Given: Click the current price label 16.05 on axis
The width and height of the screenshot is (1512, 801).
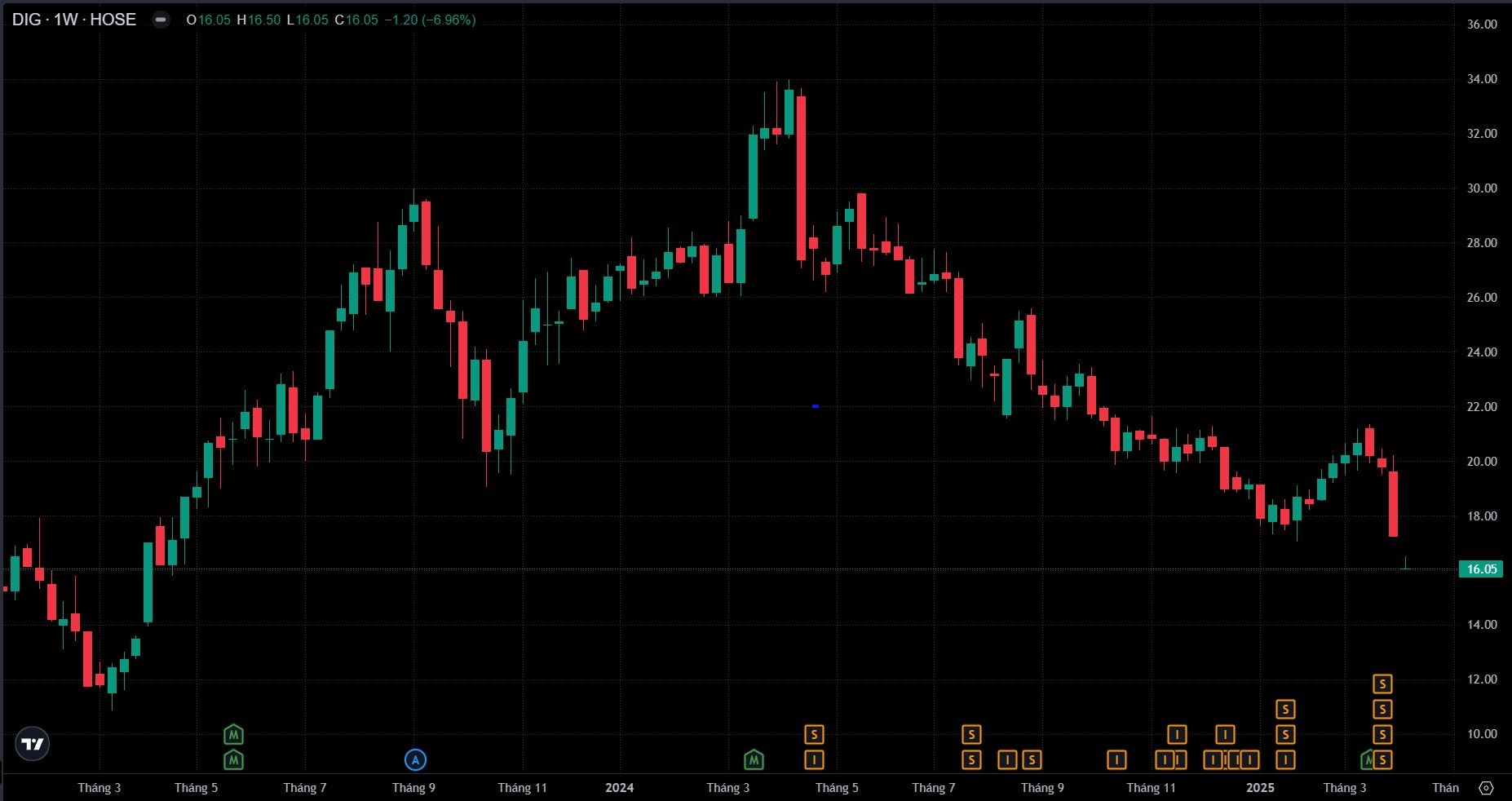Looking at the screenshot, I should click(1481, 569).
